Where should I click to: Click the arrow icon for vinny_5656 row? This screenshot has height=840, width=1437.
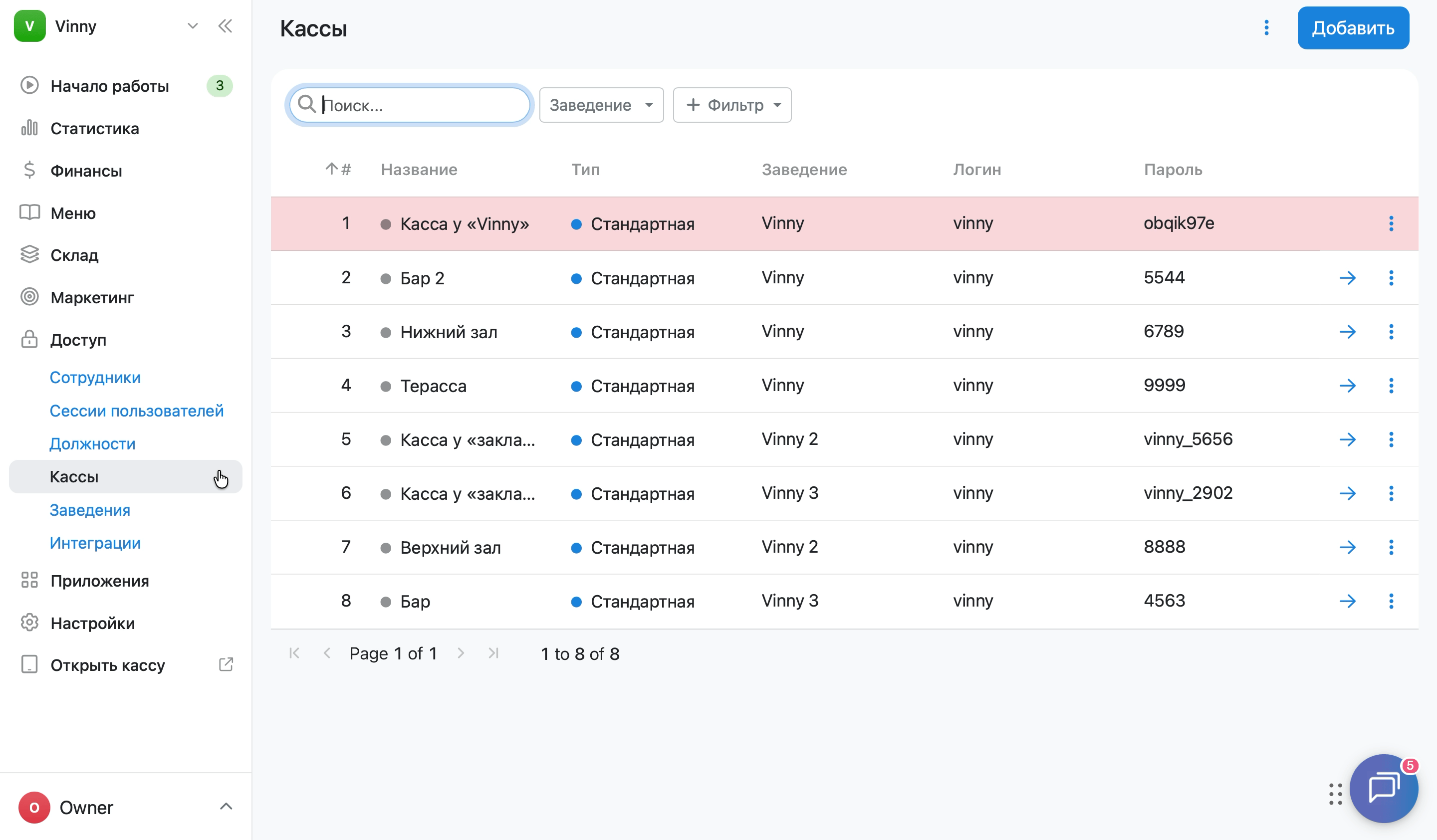point(1348,439)
